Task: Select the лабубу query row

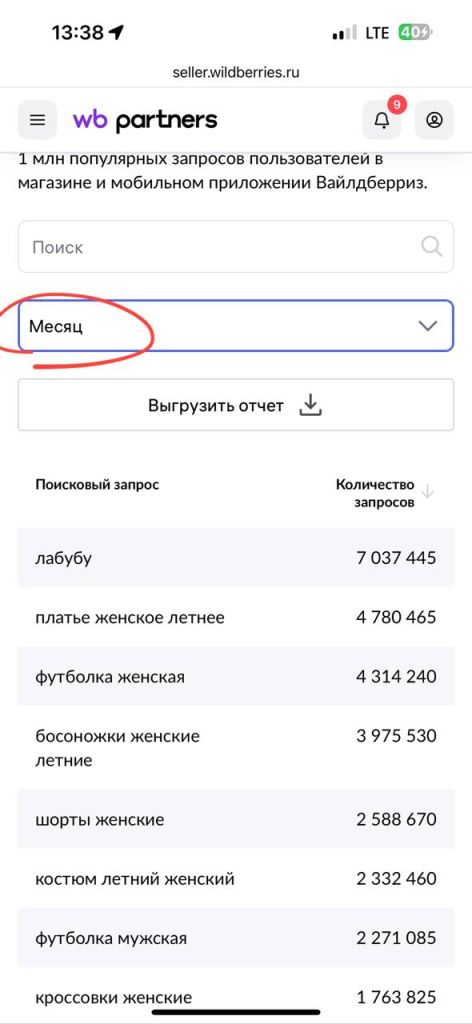Action: [x=236, y=558]
